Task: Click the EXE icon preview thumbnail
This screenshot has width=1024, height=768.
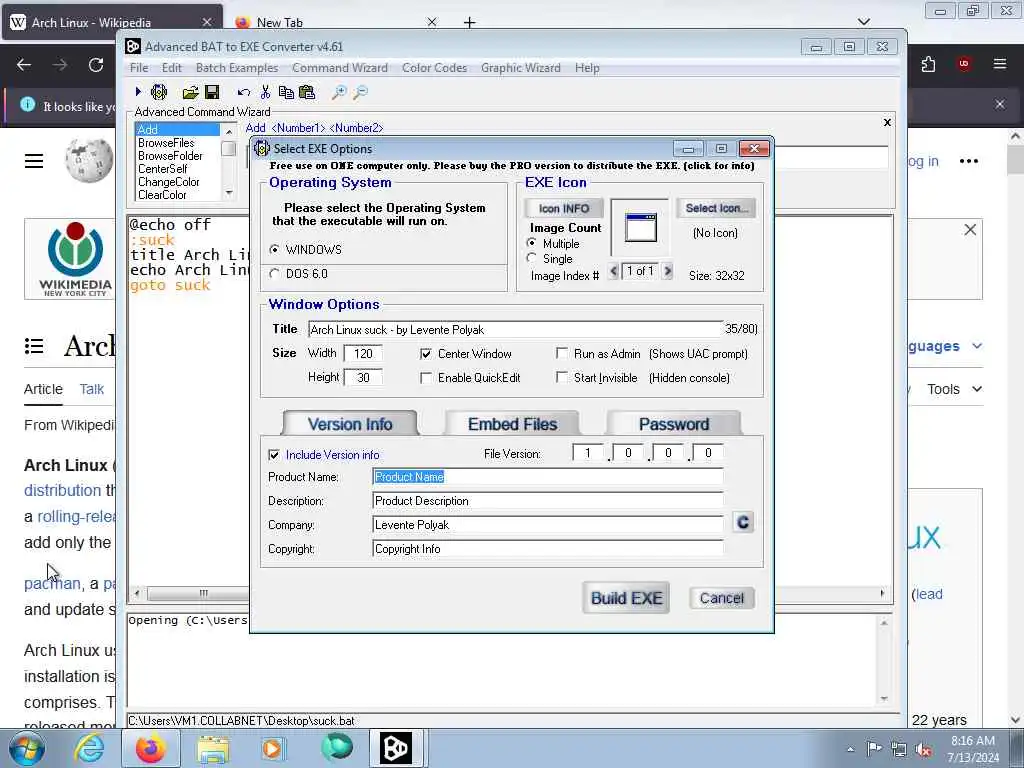Action: pyautogui.click(x=640, y=227)
